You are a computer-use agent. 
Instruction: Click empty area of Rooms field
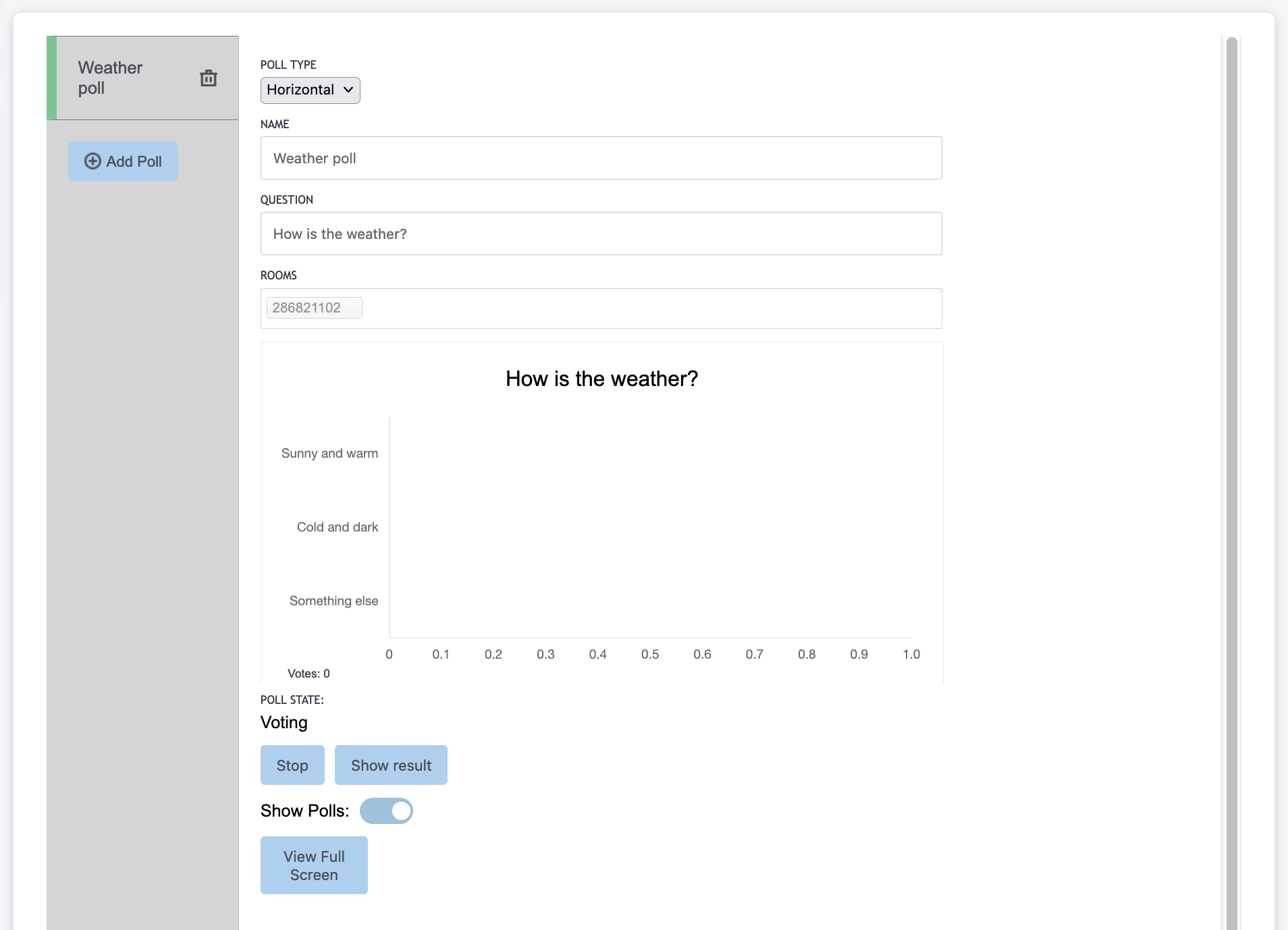648,308
